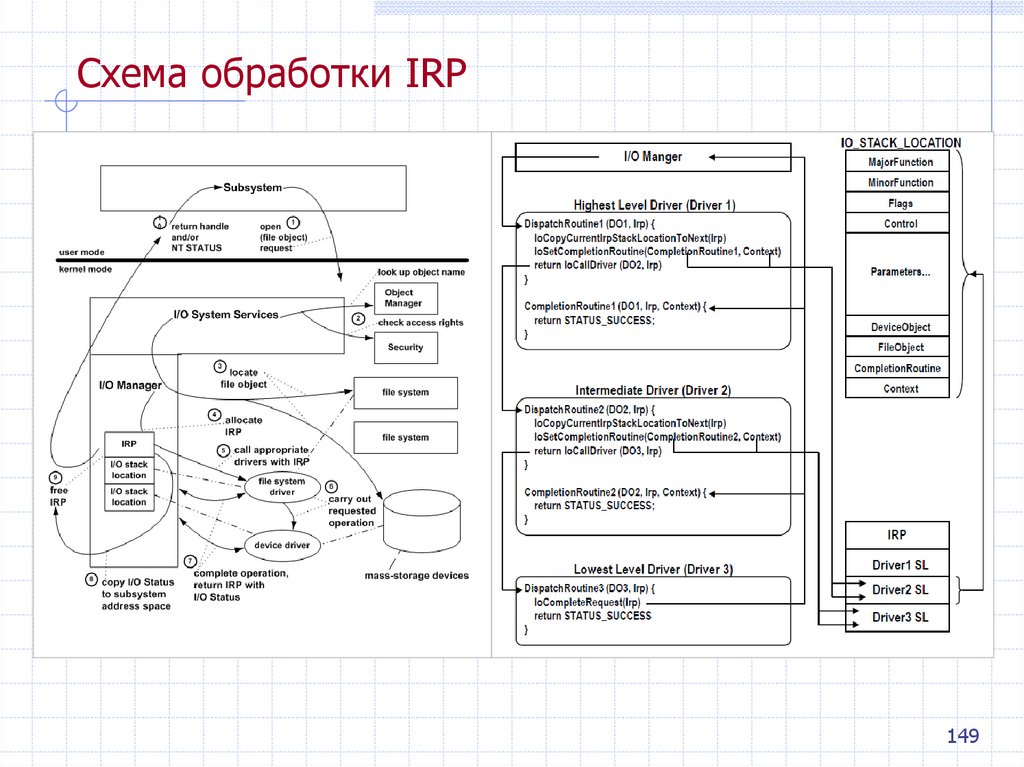1024x767 pixels.
Task: Click "return IoCallDriver (DO2, Irp)" line
Action: point(598,265)
